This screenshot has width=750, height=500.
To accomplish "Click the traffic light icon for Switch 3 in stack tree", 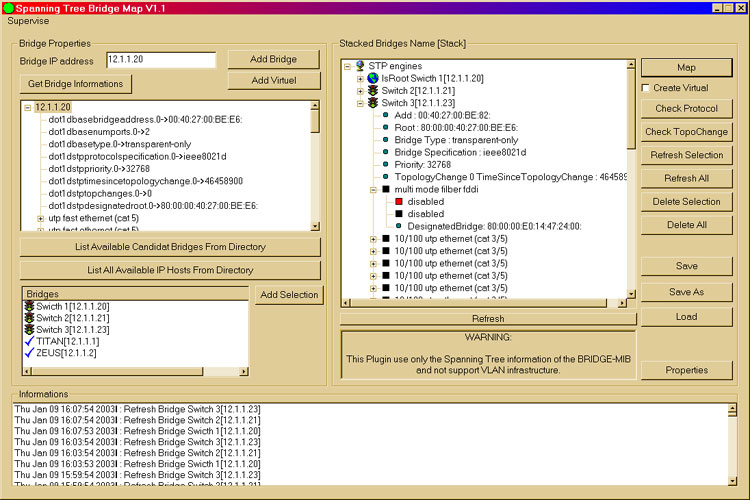I will coord(373,103).
